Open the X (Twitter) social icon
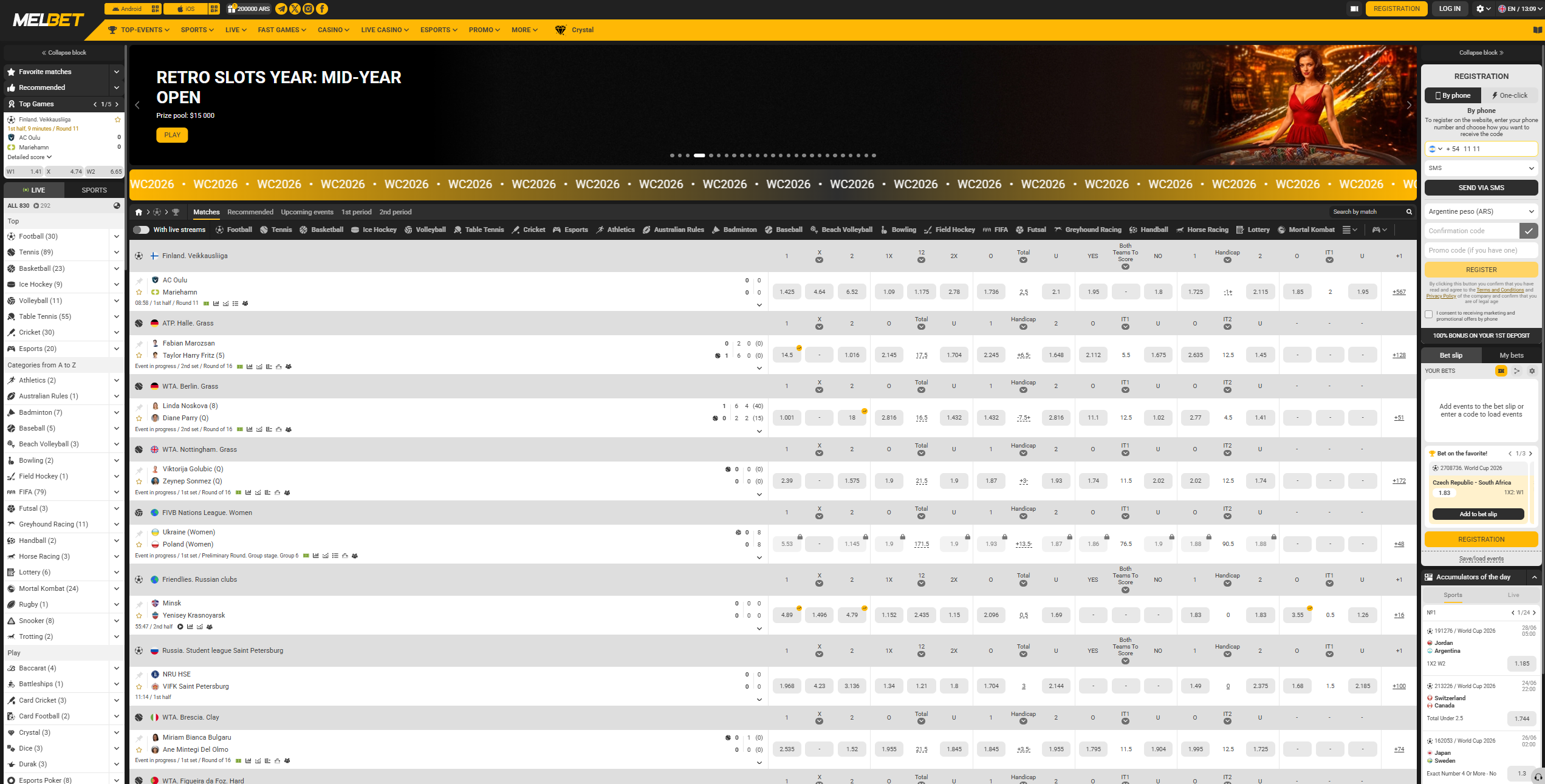Screen dimensions: 1545x784 pyautogui.click(x=295, y=9)
